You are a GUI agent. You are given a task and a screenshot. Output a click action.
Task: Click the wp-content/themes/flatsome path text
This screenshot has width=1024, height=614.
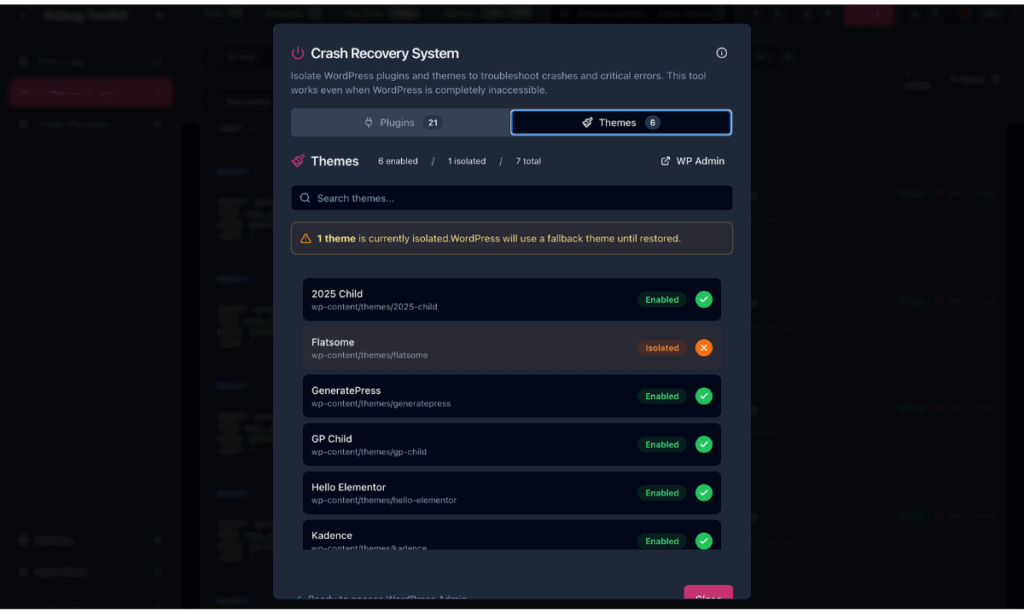[369, 355]
